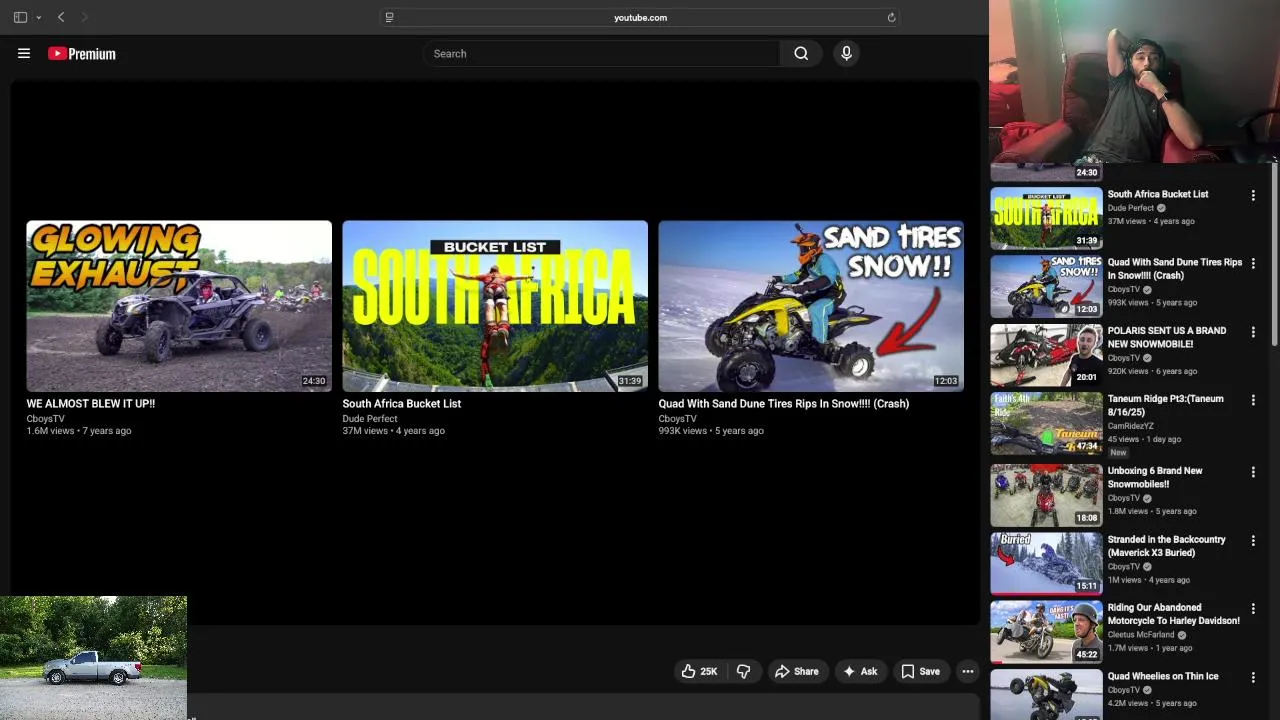Open the South Africa Bucket List end-screen thumbnail
The height and width of the screenshot is (720, 1280).
tap(495, 306)
